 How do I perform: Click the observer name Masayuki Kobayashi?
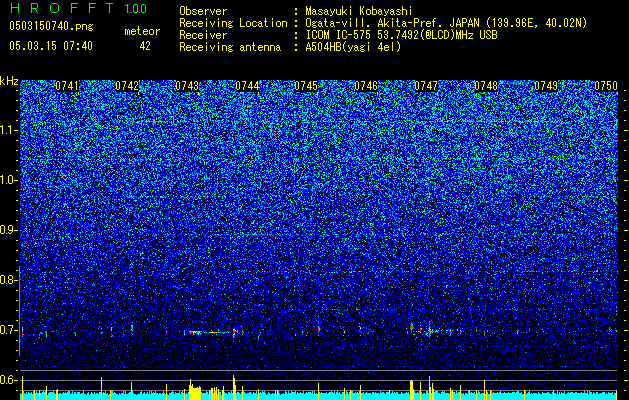pos(359,11)
